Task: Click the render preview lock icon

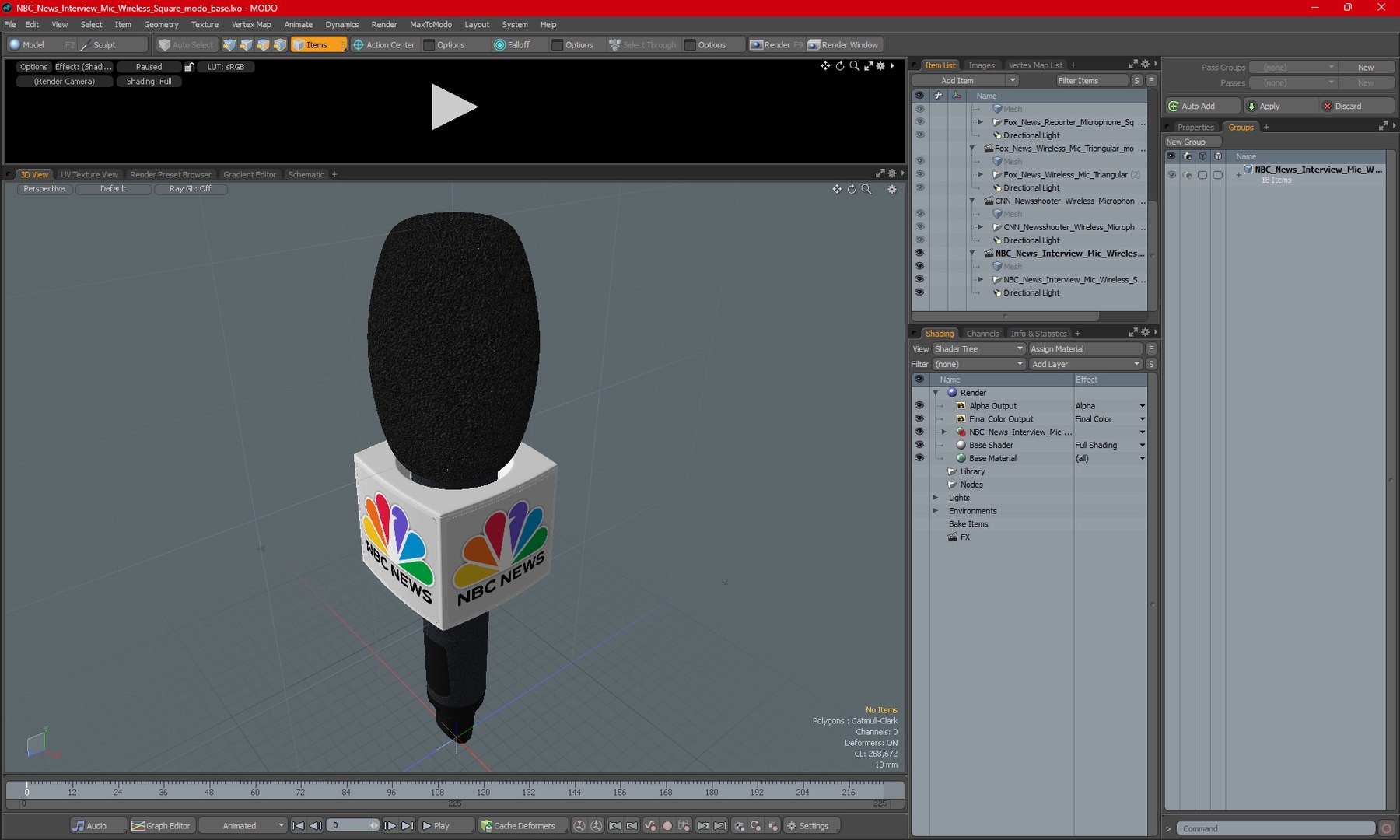Action: point(189,67)
